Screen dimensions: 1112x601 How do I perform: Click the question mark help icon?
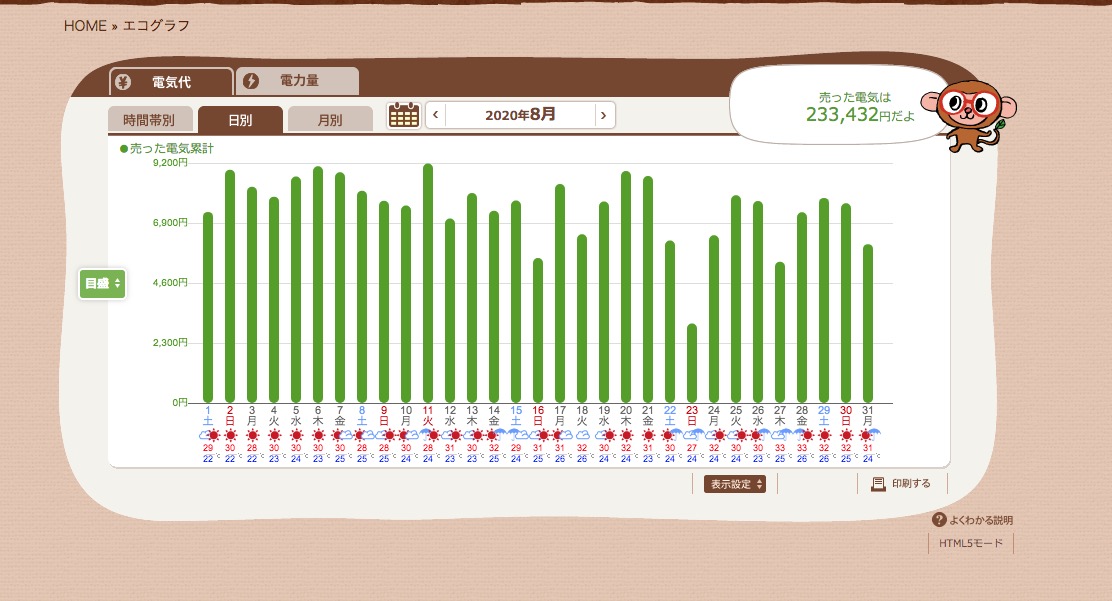pyautogui.click(x=938, y=520)
